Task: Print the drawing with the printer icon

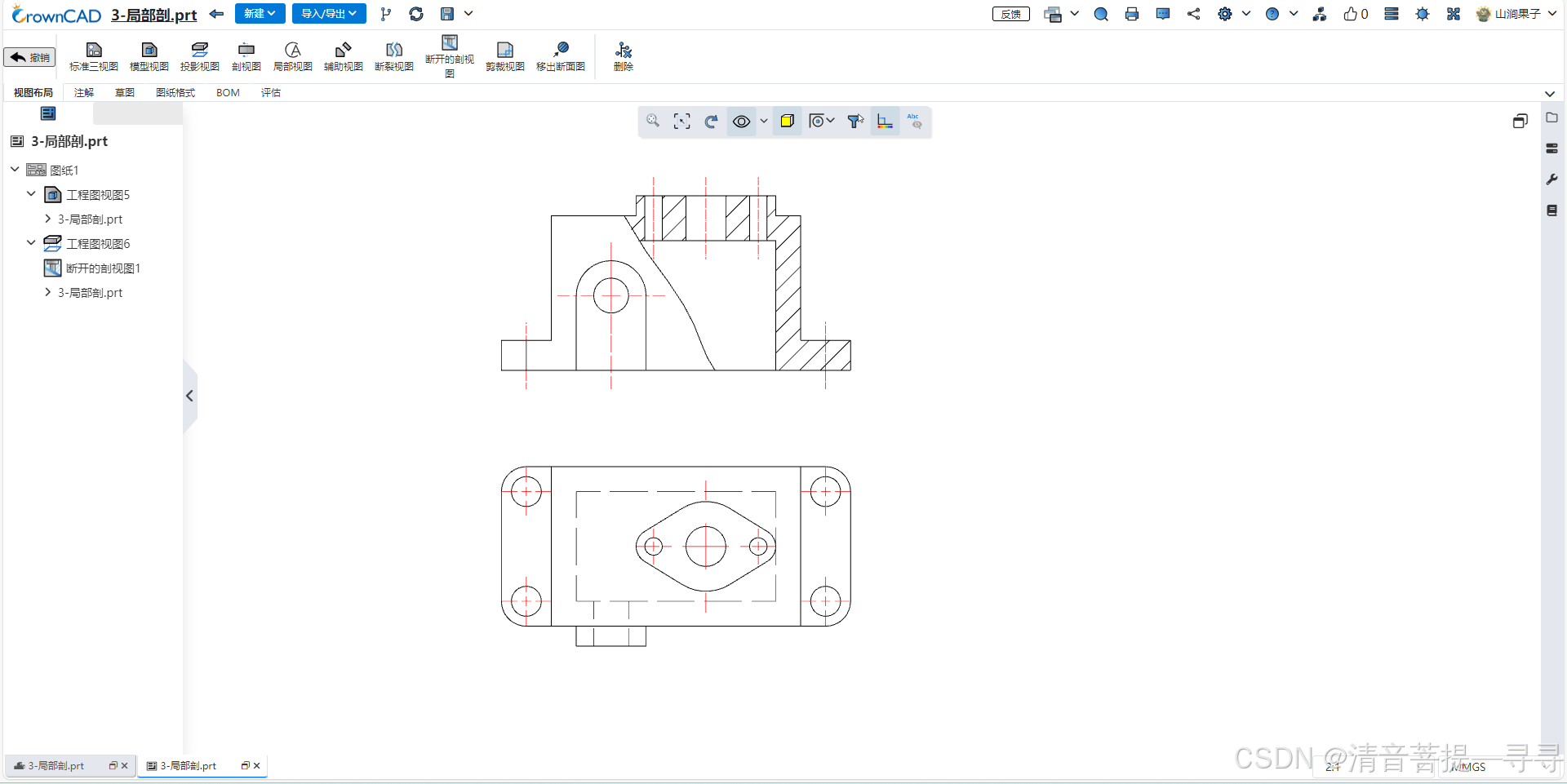Action: (x=1132, y=14)
